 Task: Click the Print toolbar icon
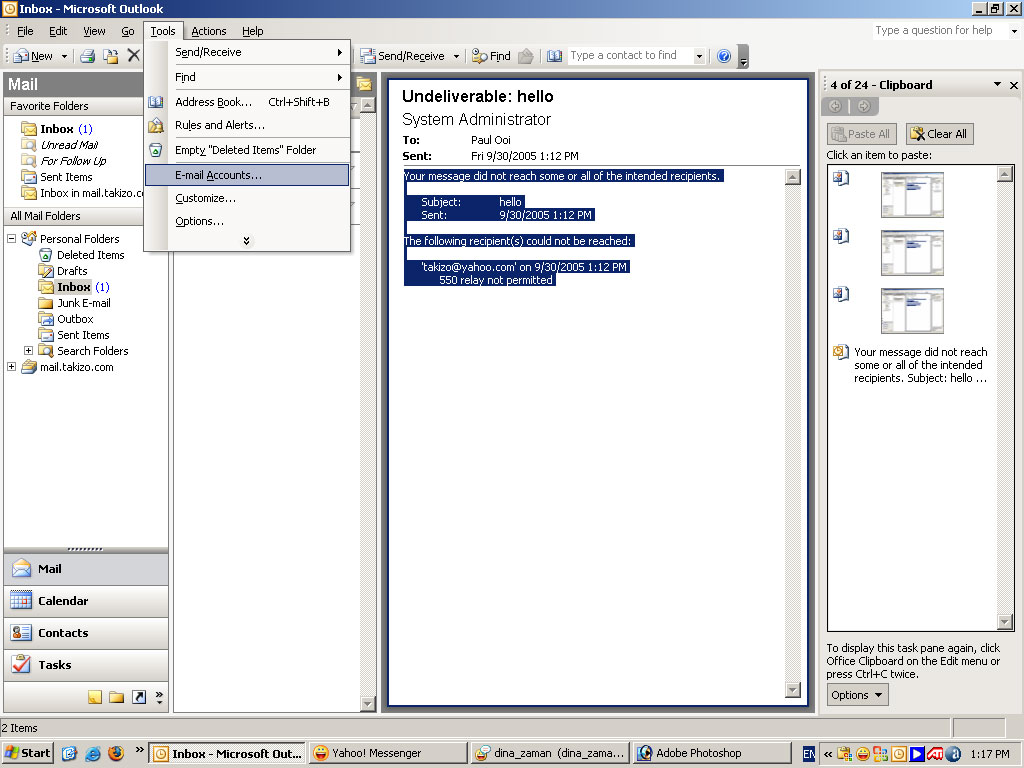tap(88, 56)
